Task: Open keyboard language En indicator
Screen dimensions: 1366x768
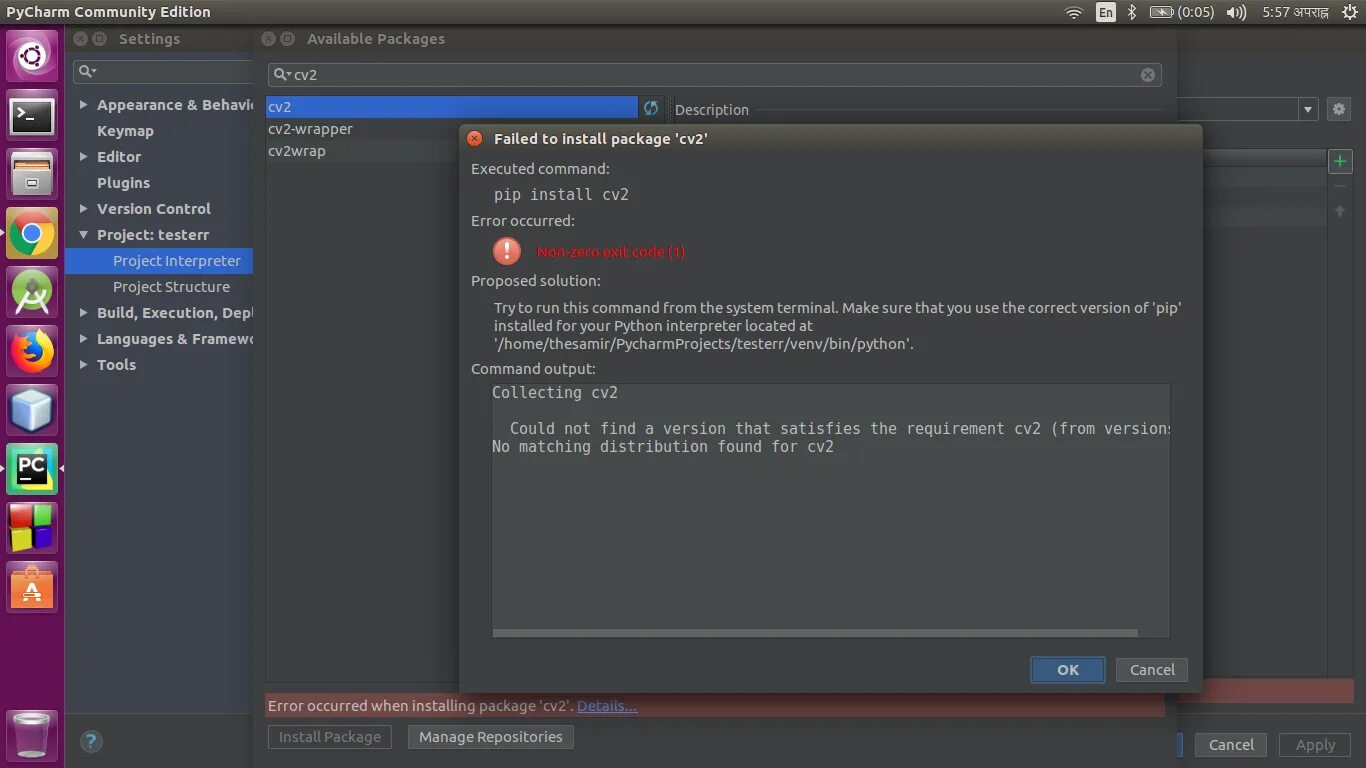Action: tap(1105, 12)
